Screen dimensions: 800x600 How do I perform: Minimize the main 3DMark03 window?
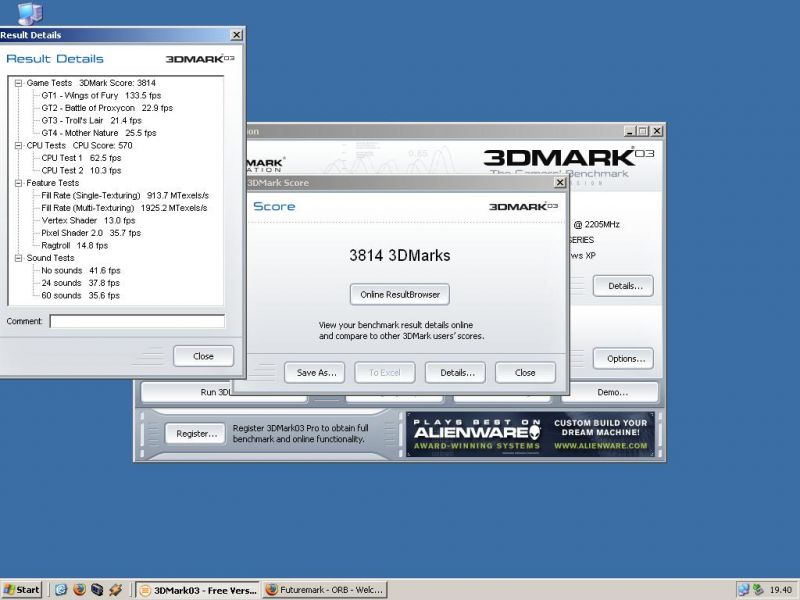[631, 131]
